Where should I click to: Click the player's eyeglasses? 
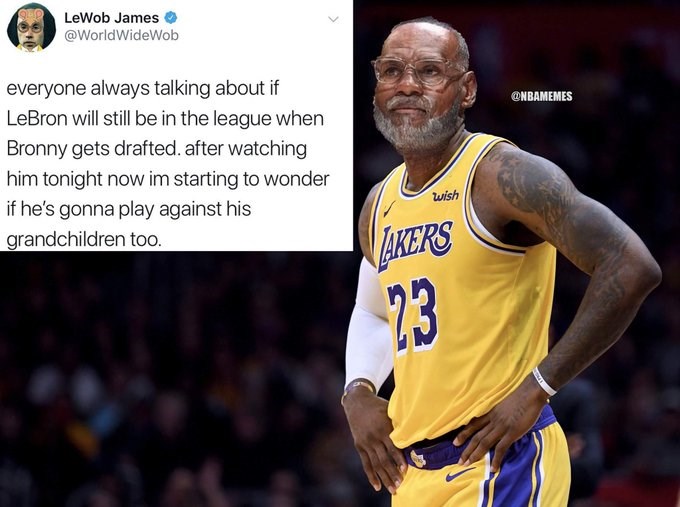pyautogui.click(x=416, y=71)
